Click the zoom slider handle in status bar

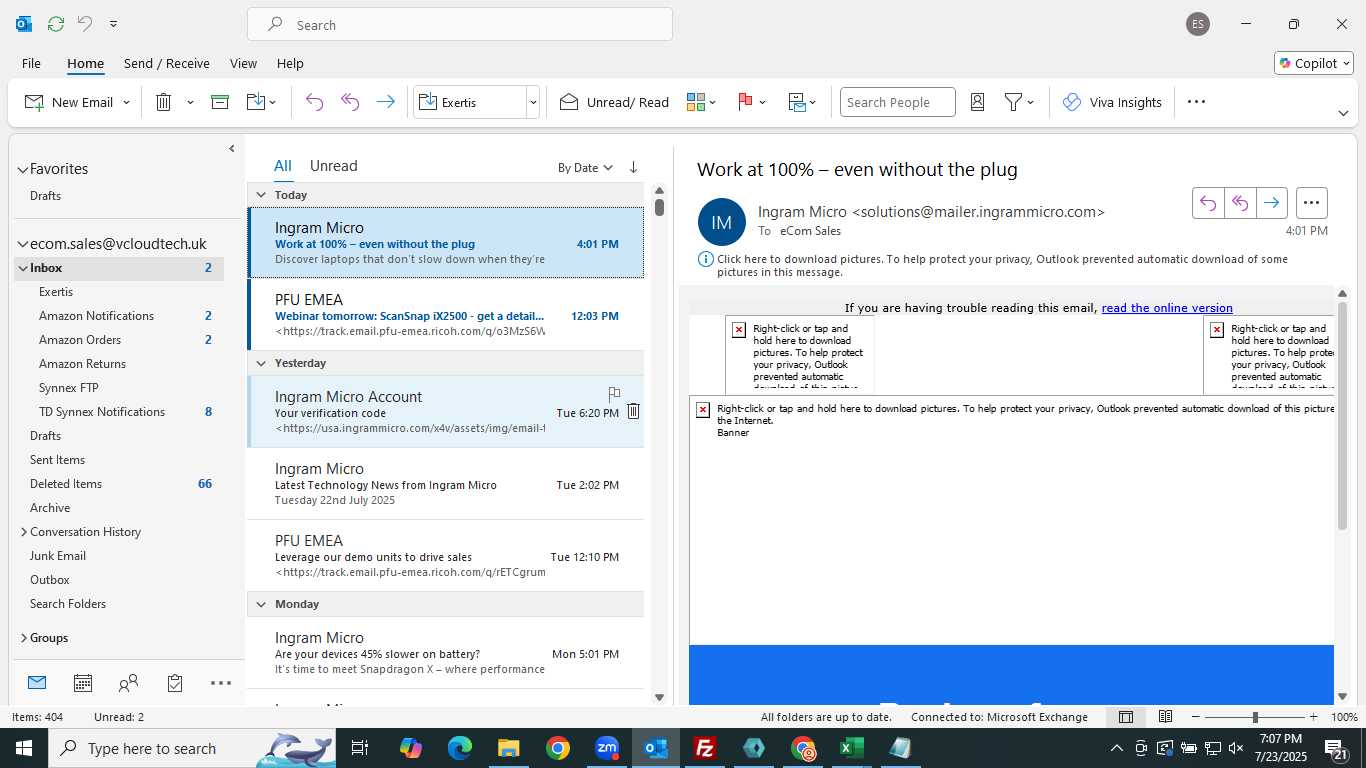(1255, 717)
